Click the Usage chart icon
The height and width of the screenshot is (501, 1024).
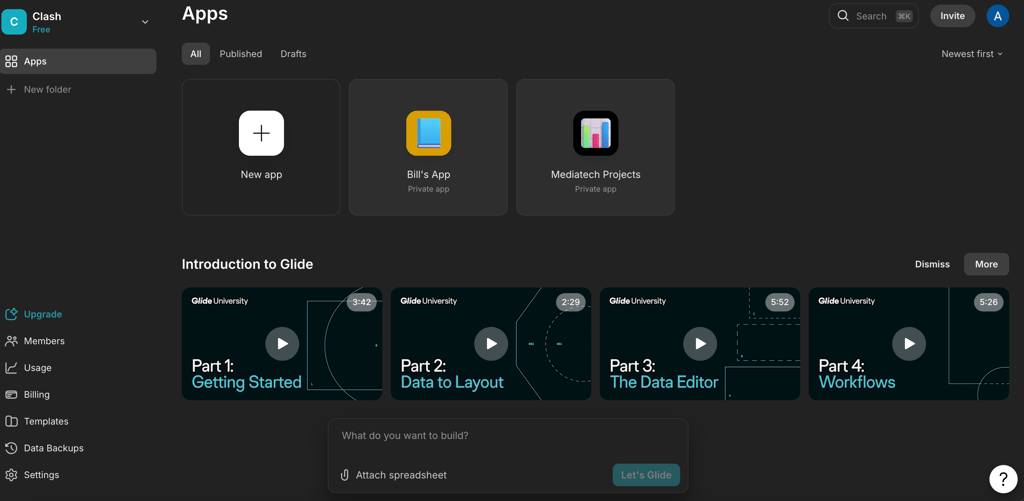click(11, 368)
